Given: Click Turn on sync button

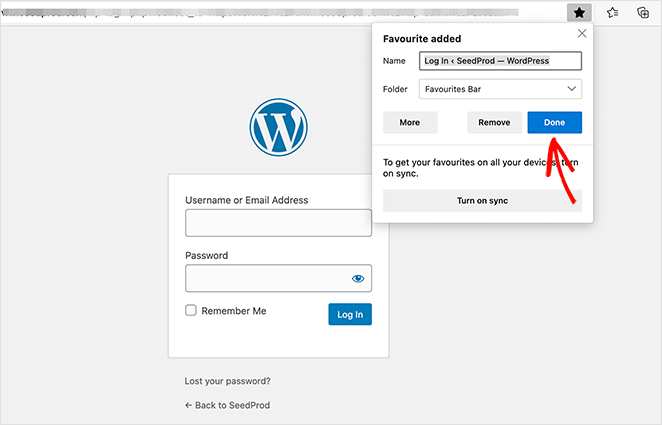Looking at the screenshot, I should (x=482, y=201).
